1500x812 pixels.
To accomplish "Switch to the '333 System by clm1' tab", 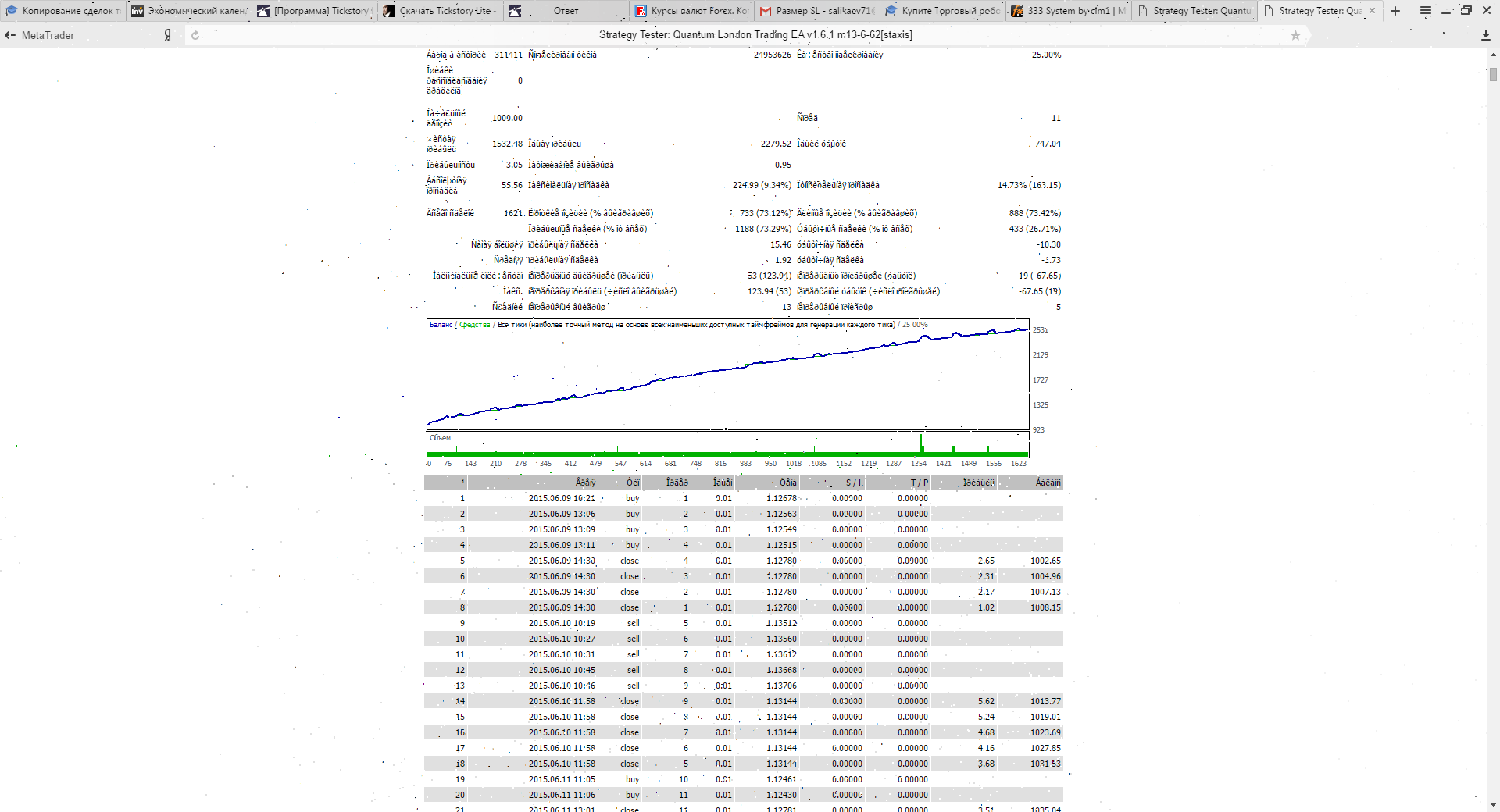I will (1070, 11).
